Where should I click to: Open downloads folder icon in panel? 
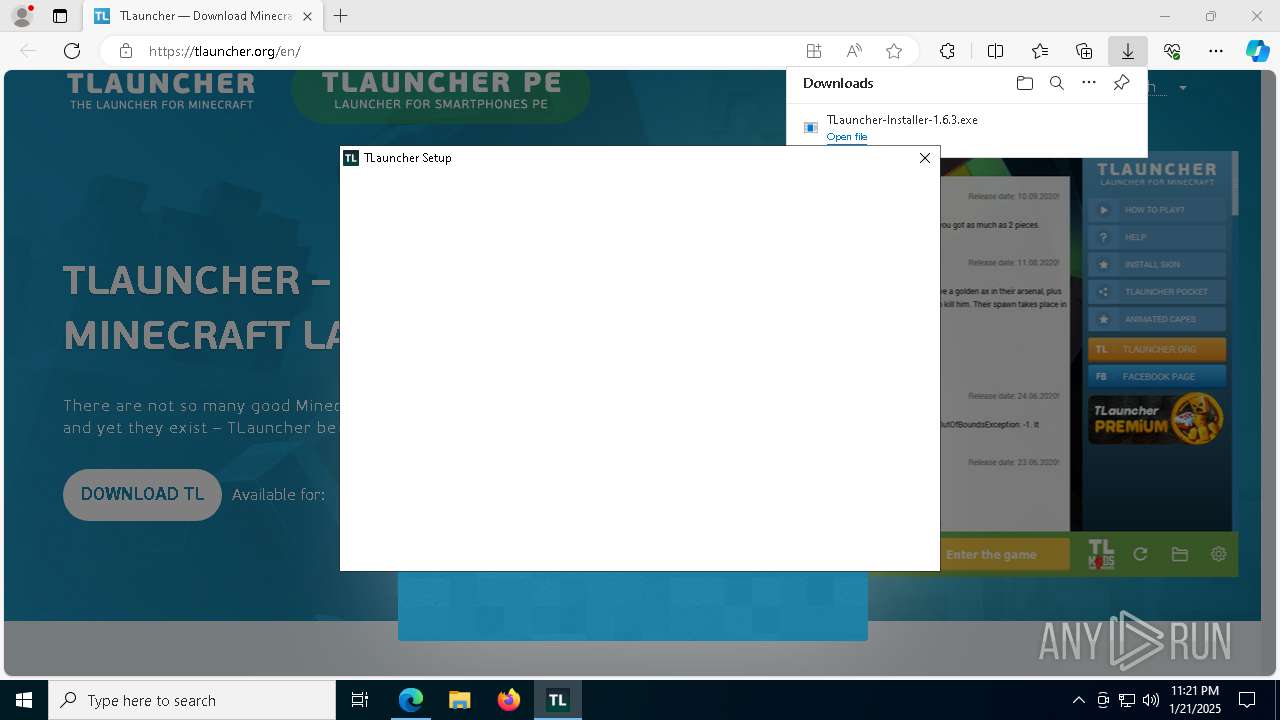[x=1024, y=83]
